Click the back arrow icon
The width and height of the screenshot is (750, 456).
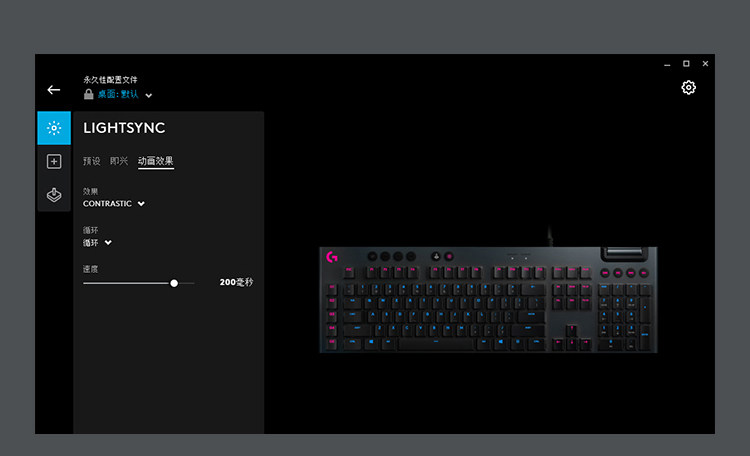coord(54,90)
